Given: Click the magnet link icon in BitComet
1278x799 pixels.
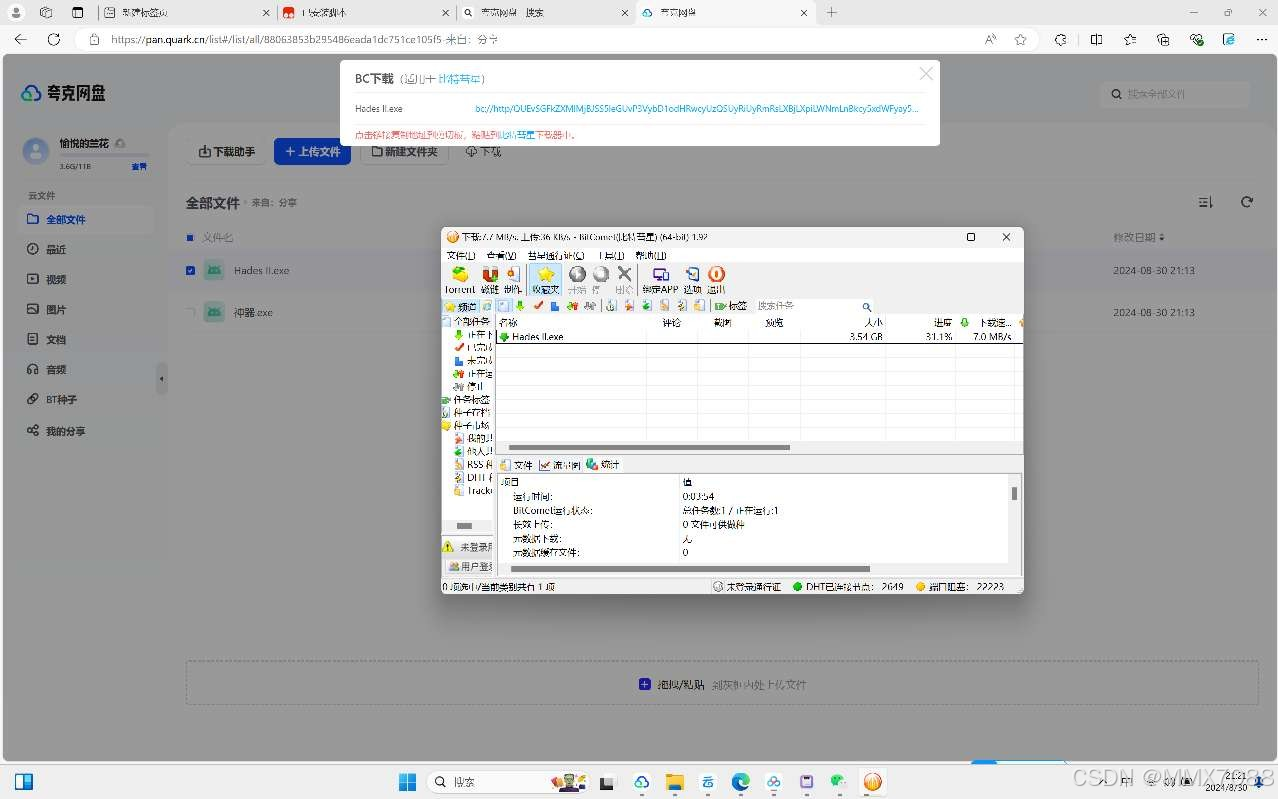Looking at the screenshot, I should click(x=490, y=279).
